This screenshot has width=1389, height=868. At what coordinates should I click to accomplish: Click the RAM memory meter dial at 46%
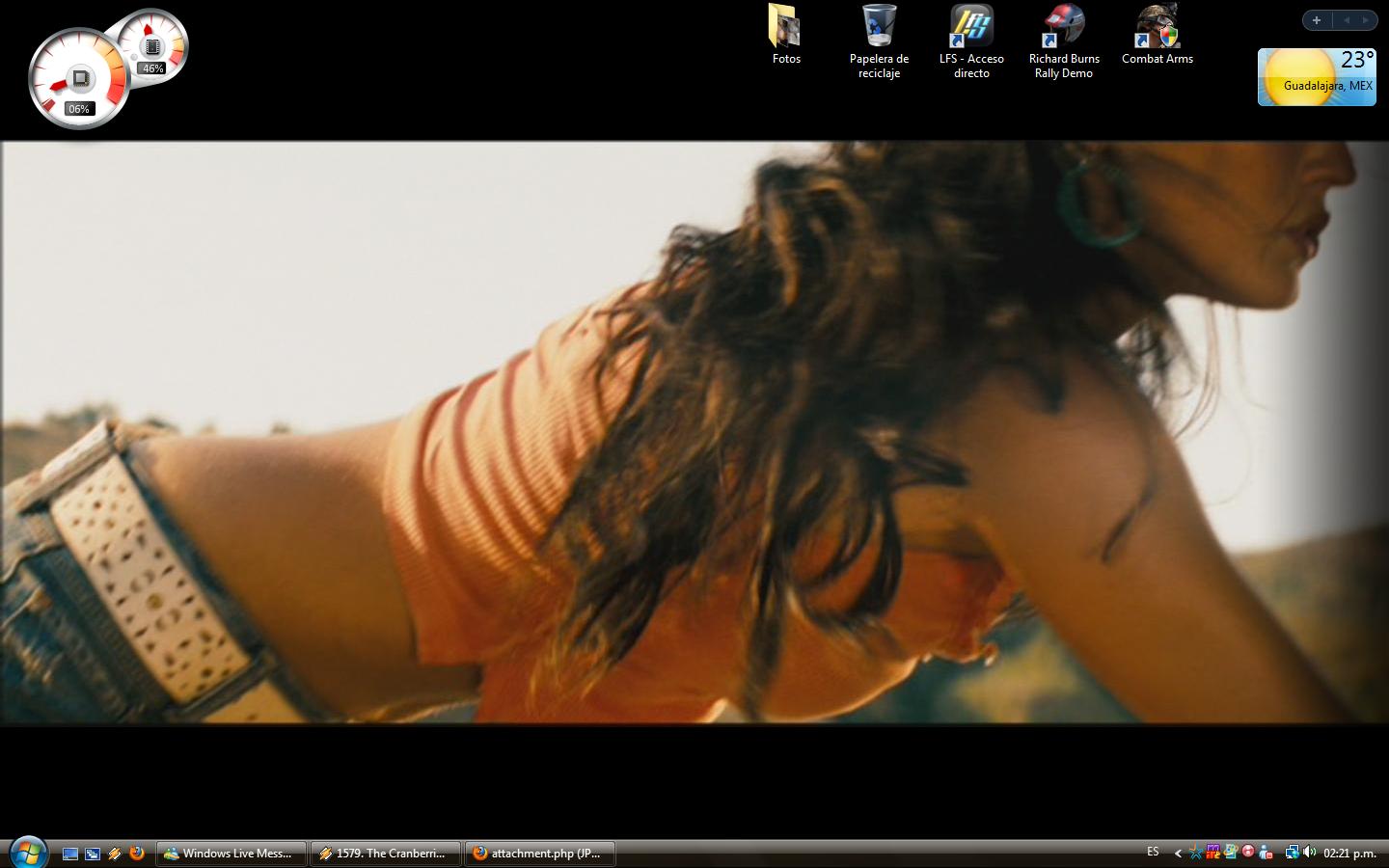tap(151, 46)
